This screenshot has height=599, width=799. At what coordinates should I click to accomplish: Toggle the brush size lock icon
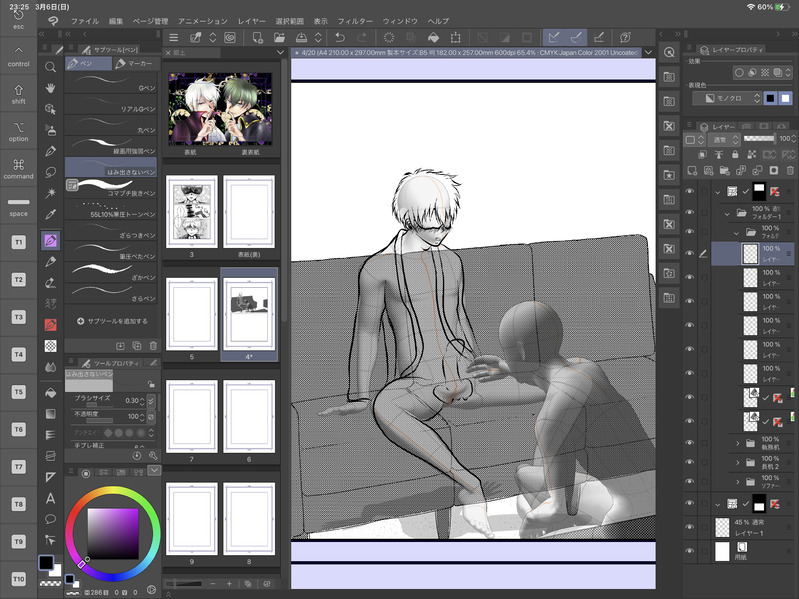[x=151, y=384]
